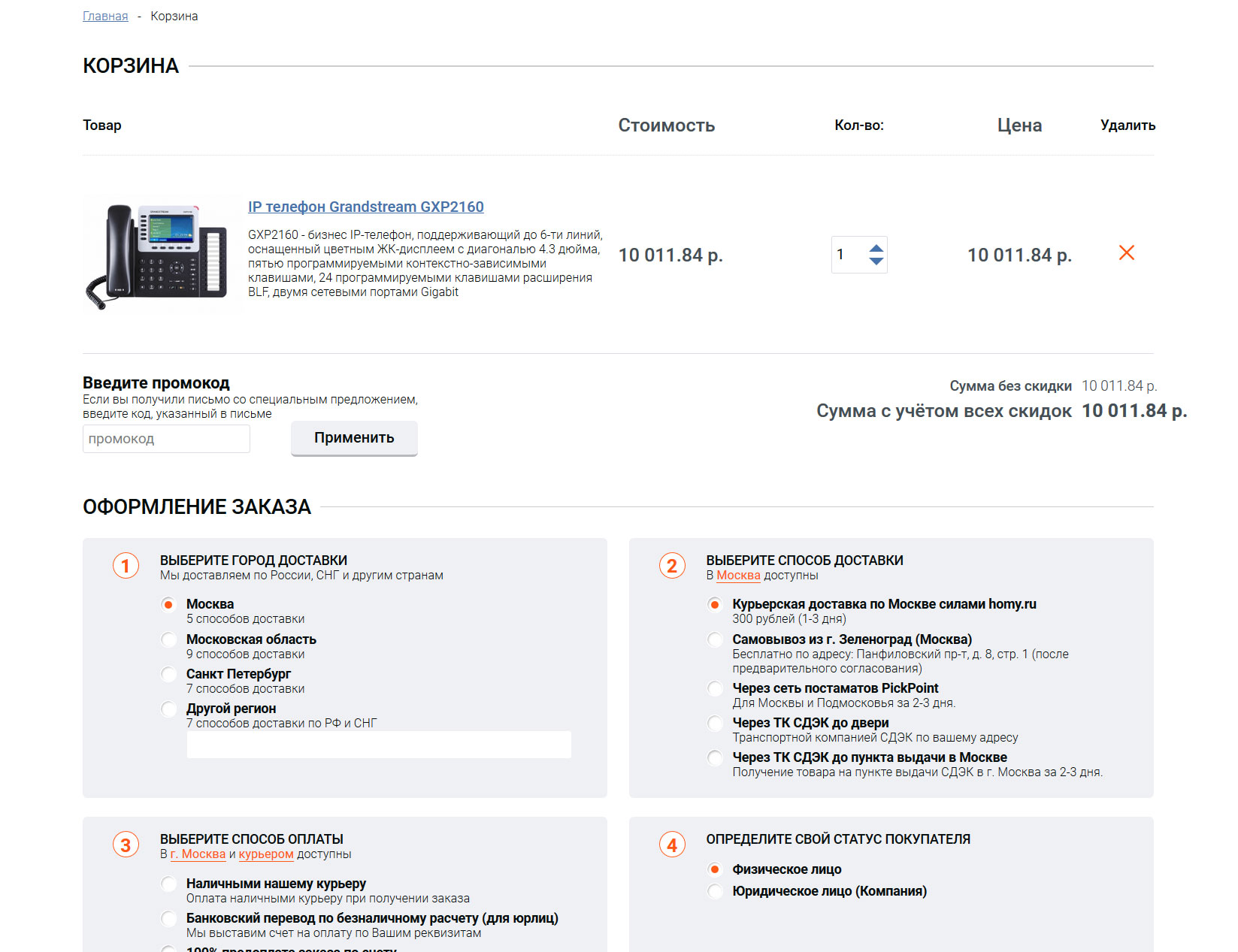Click курьером link in payment section
Screen dimensions: 1238x952
pyautogui.click(x=266, y=854)
